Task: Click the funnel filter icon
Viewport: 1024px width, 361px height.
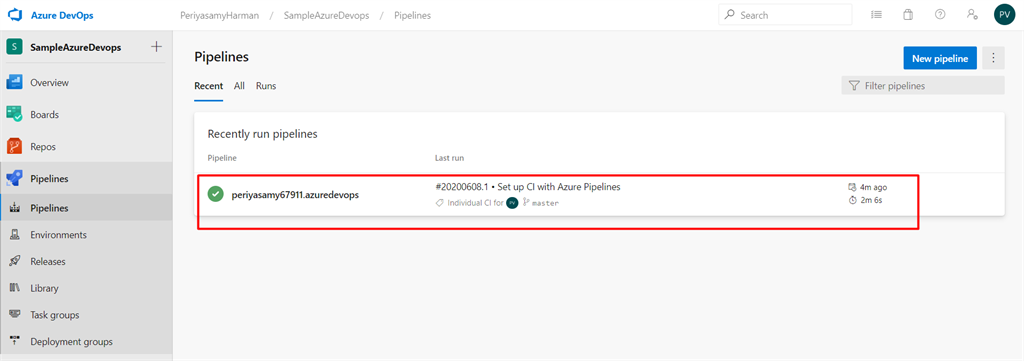Action: 854,86
